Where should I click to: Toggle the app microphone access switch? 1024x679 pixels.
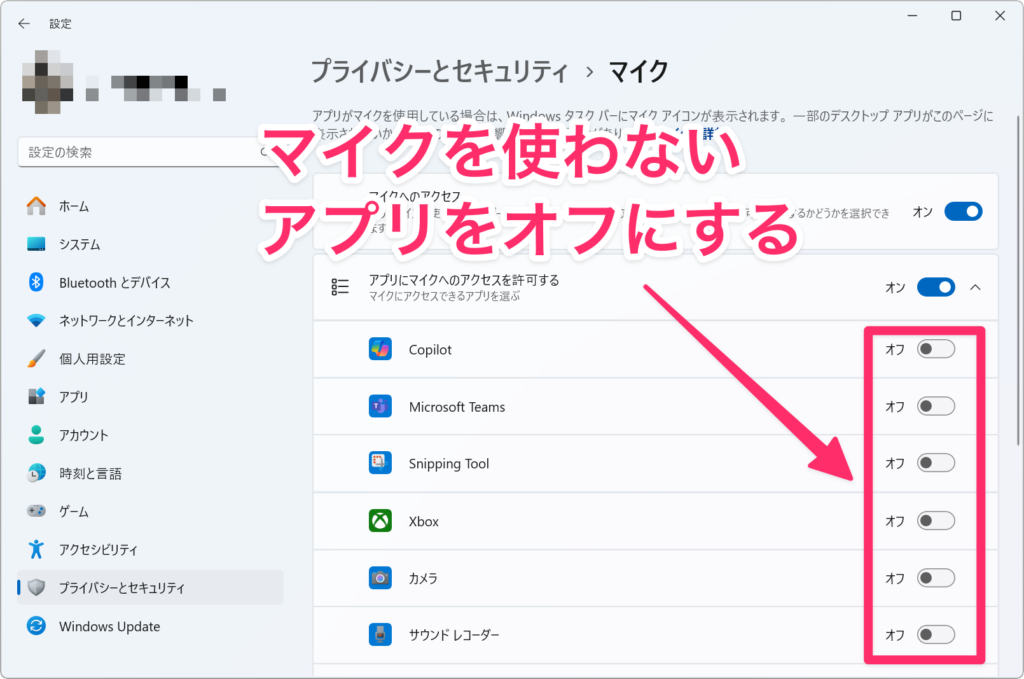936,287
